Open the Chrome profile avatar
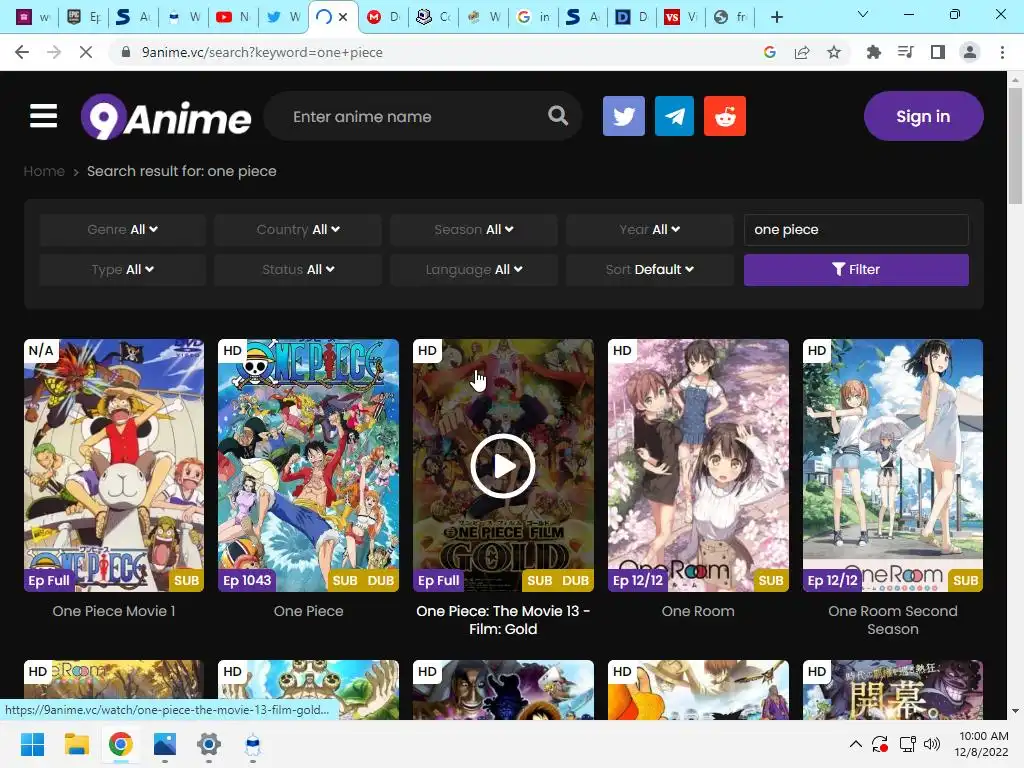Screen dimensions: 1024x768 tap(970, 52)
